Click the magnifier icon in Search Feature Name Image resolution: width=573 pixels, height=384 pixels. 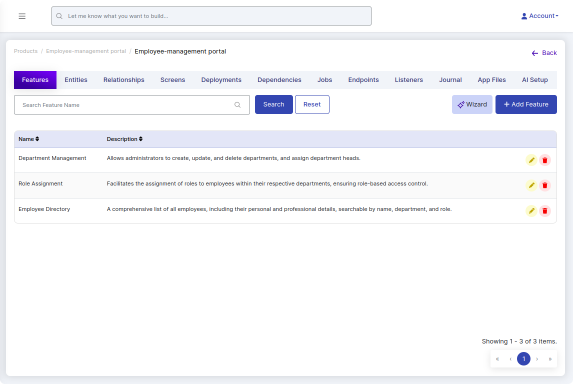click(238, 105)
